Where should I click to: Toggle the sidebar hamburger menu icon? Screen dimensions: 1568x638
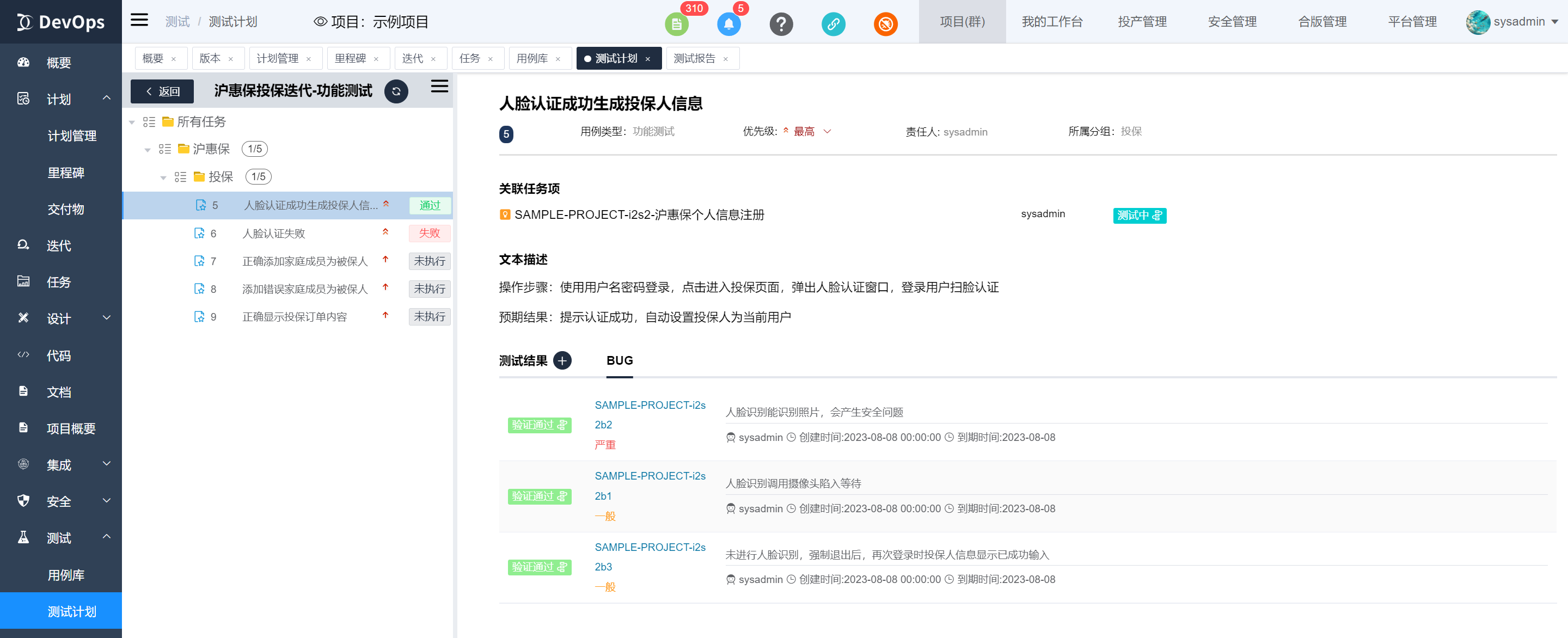pyautogui.click(x=139, y=20)
